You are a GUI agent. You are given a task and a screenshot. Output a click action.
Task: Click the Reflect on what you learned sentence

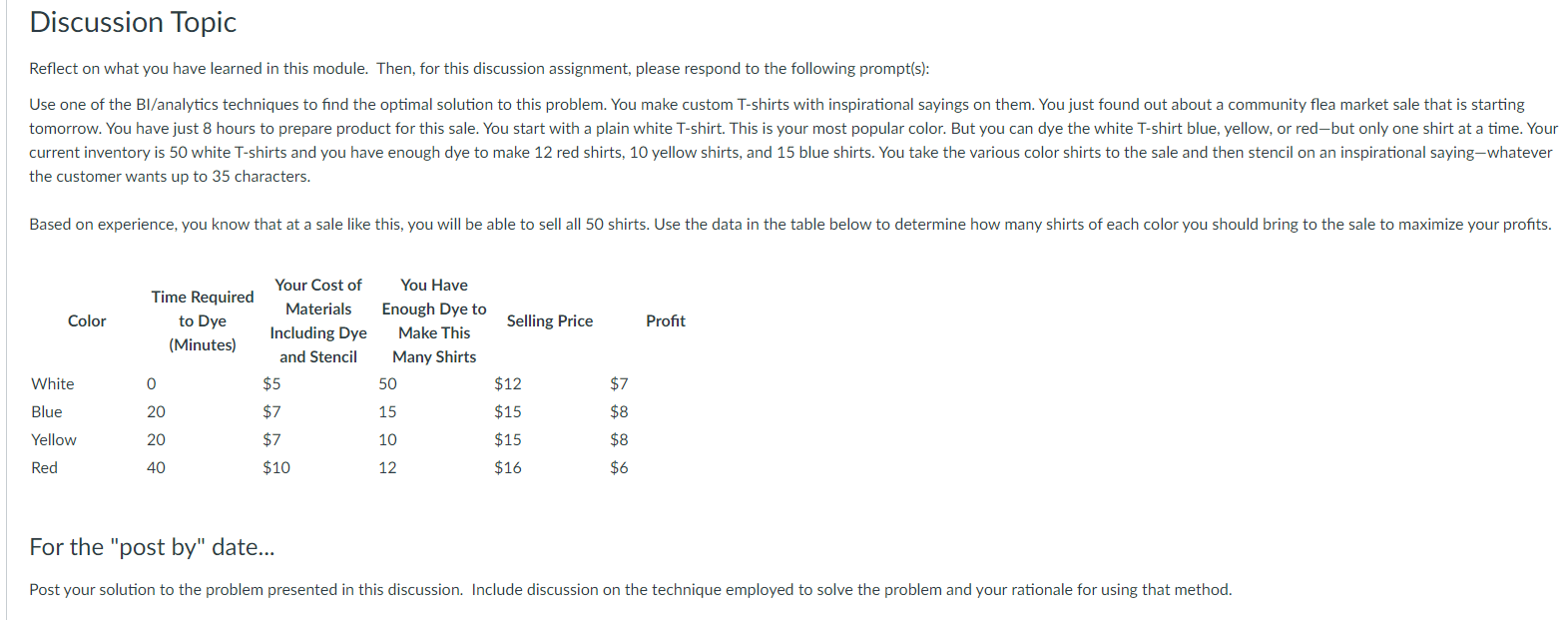(479, 69)
